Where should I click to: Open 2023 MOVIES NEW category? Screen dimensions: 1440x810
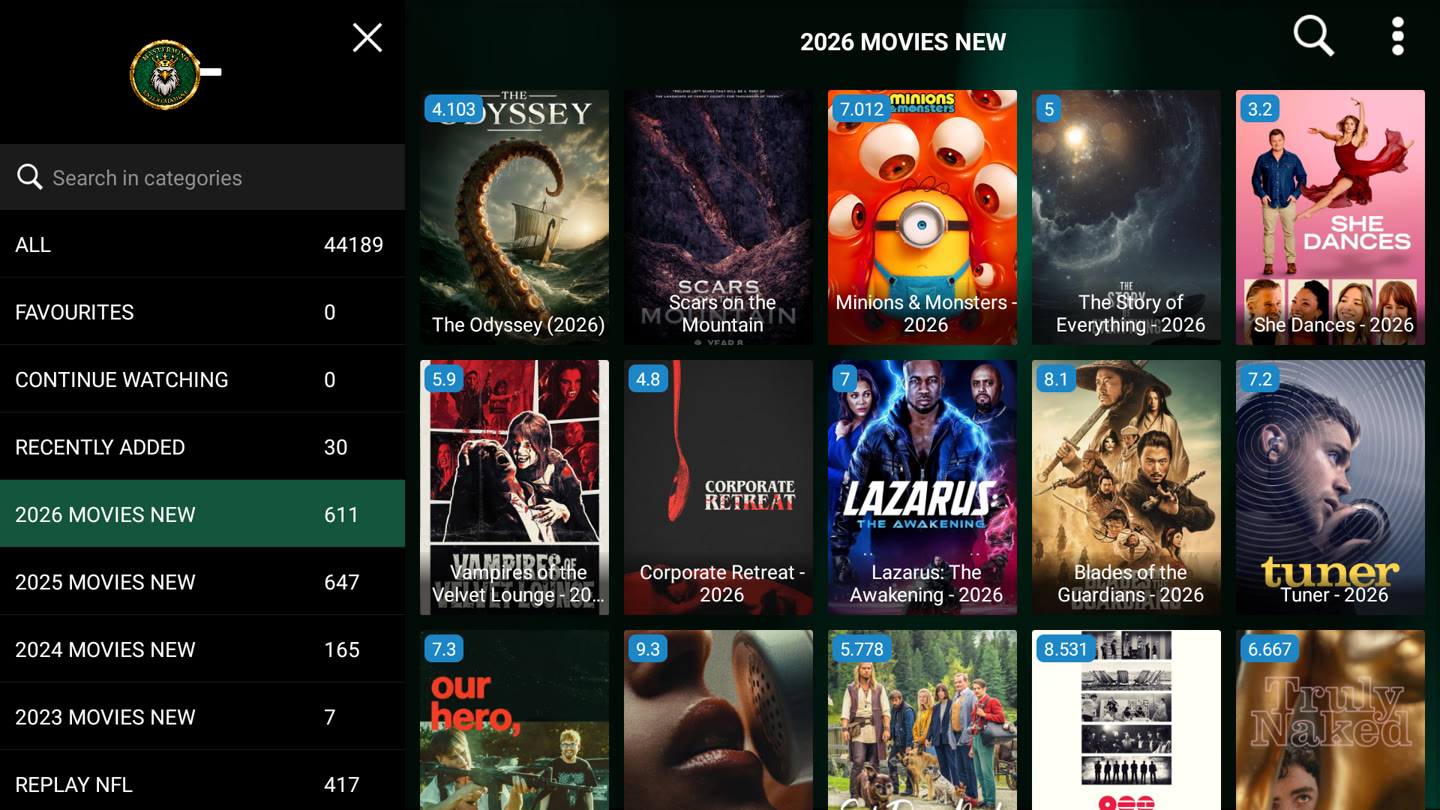click(202, 717)
